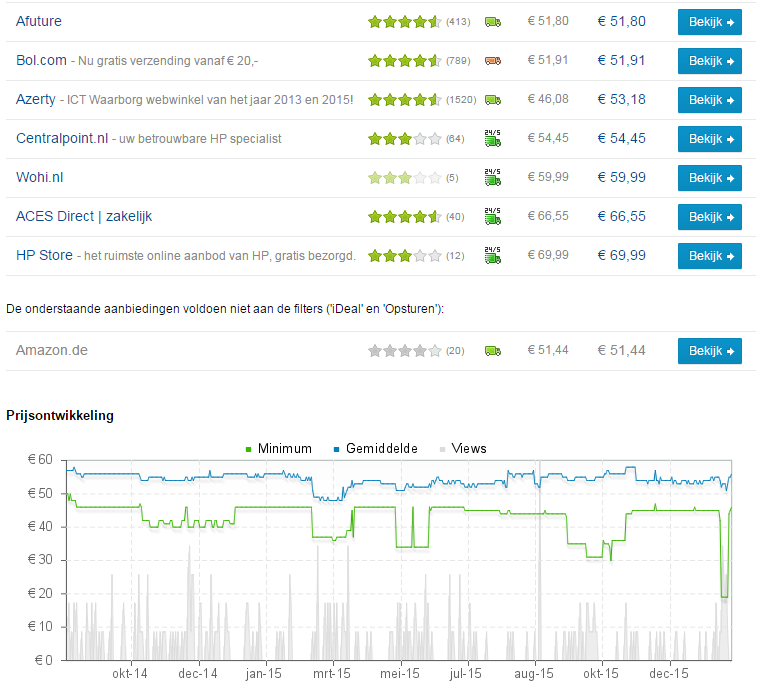The height and width of the screenshot is (697, 777).
Task: Click Wohi.nl 24/5 delivery truck icon
Action: (x=493, y=177)
